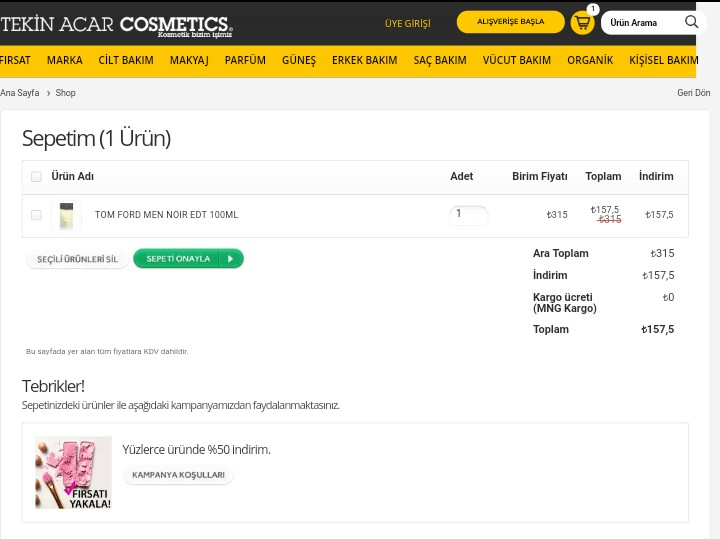The width and height of the screenshot is (720, 539).
Task: Click the Adet column header
Action: (461, 176)
